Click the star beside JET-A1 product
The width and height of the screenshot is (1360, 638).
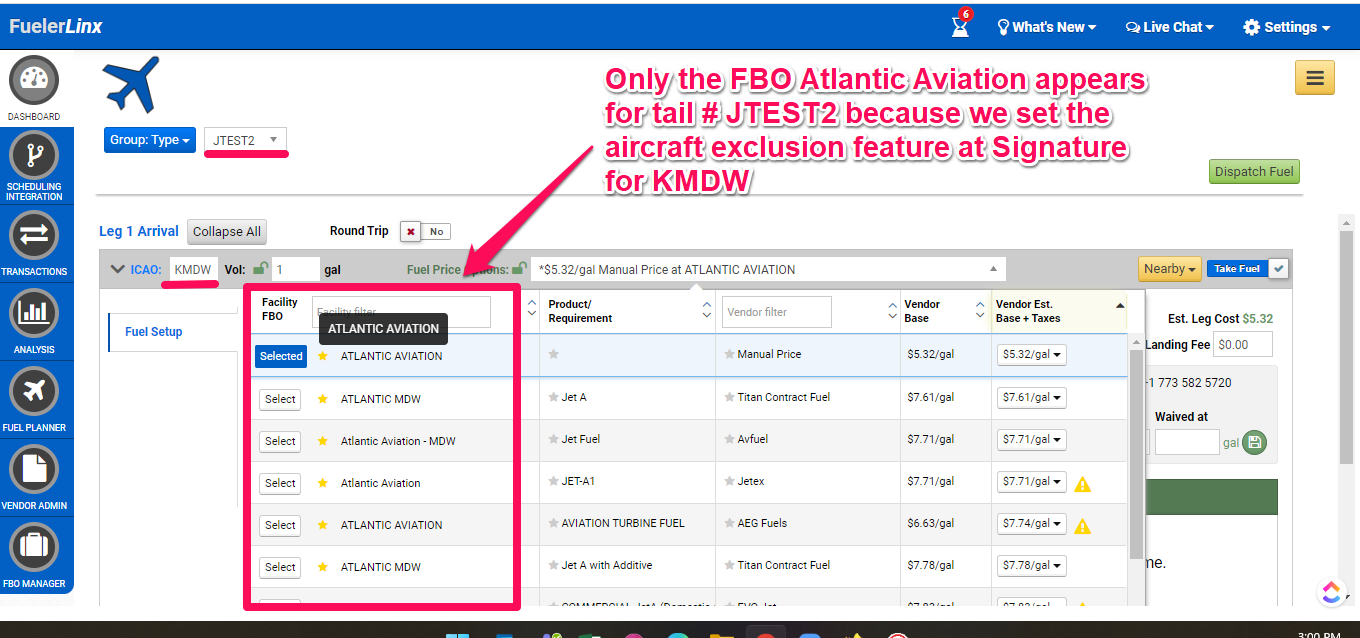point(553,481)
